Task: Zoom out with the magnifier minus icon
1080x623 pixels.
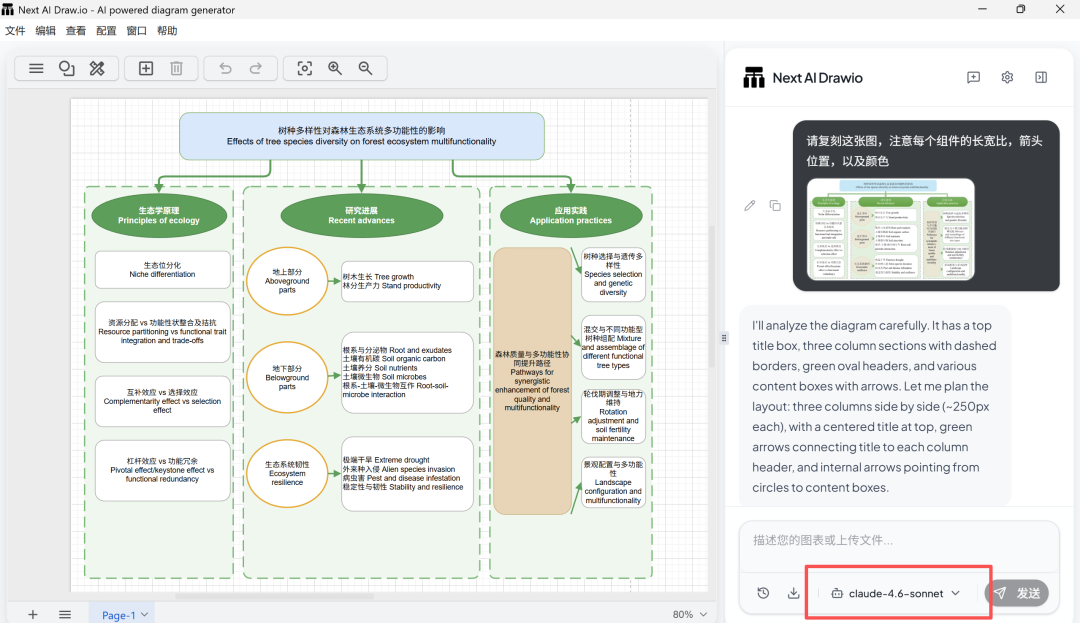Action: click(x=365, y=68)
